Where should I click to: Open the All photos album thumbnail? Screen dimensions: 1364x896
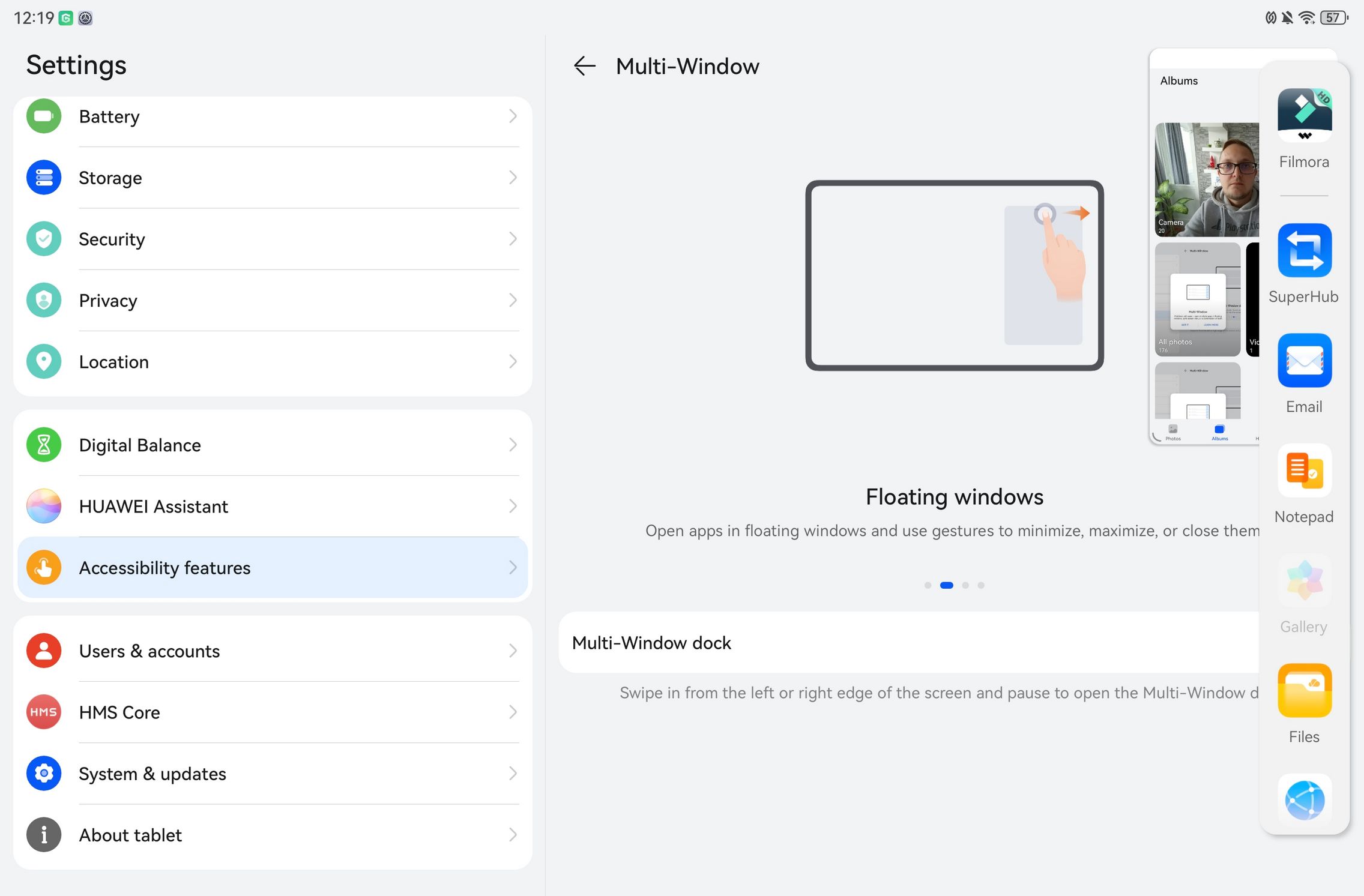(x=1197, y=299)
